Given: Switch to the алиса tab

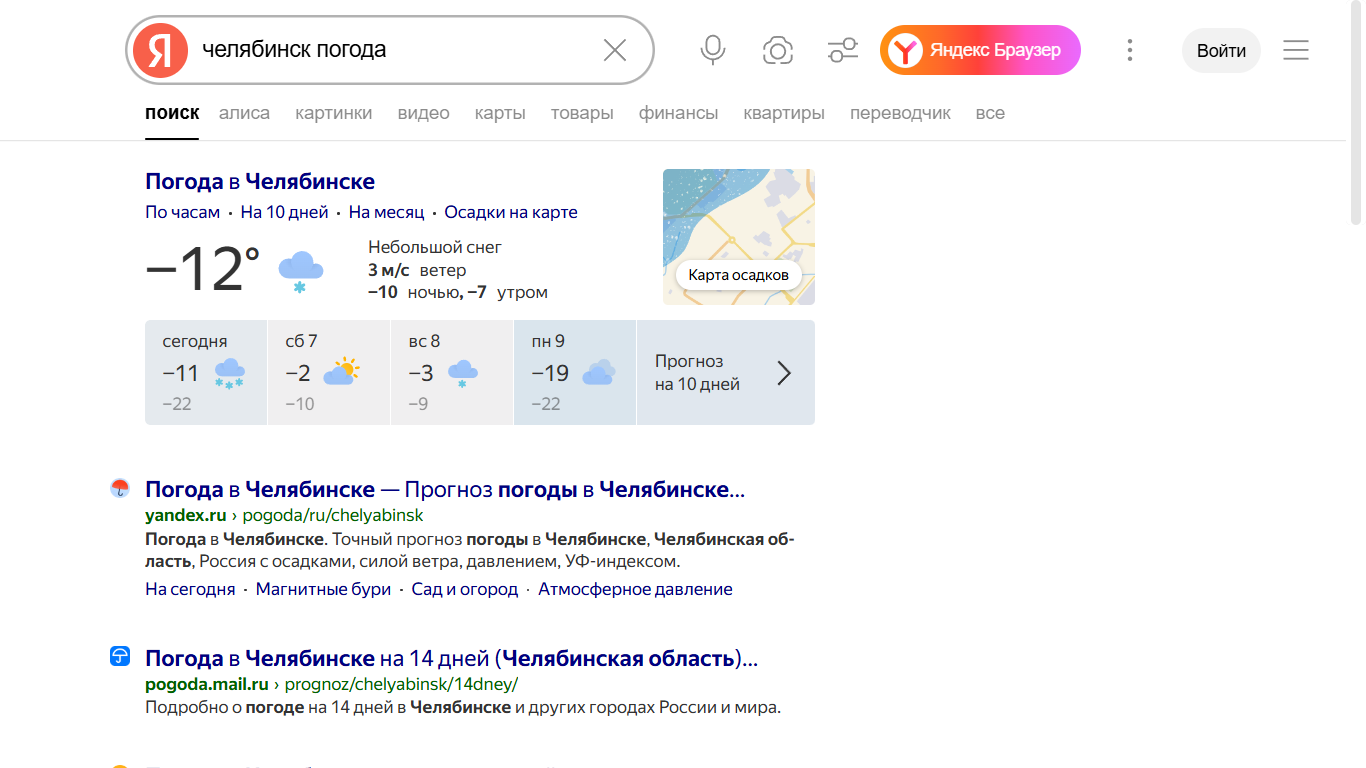Looking at the screenshot, I should [x=244, y=113].
